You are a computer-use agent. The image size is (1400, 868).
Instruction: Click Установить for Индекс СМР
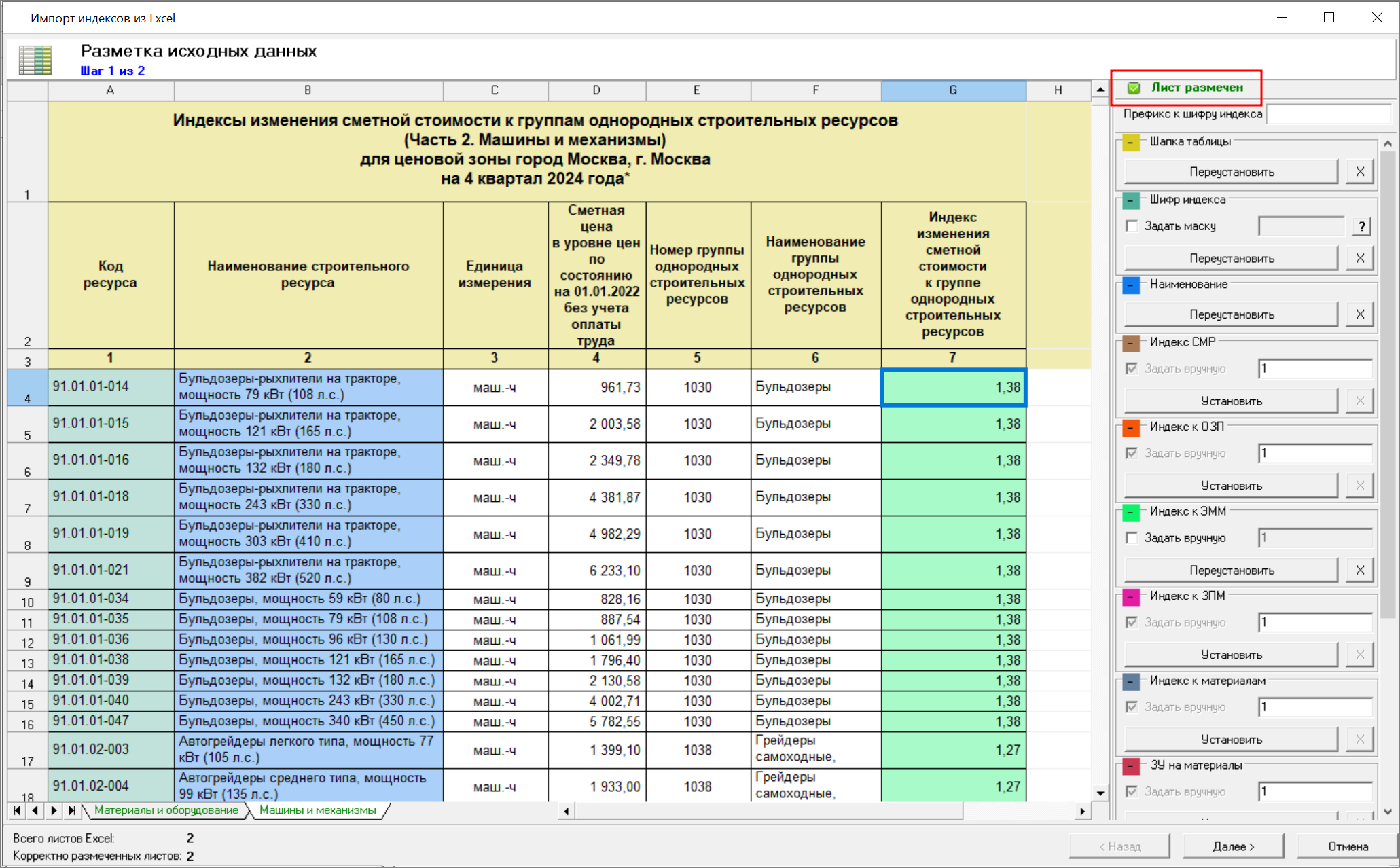click(x=1232, y=401)
